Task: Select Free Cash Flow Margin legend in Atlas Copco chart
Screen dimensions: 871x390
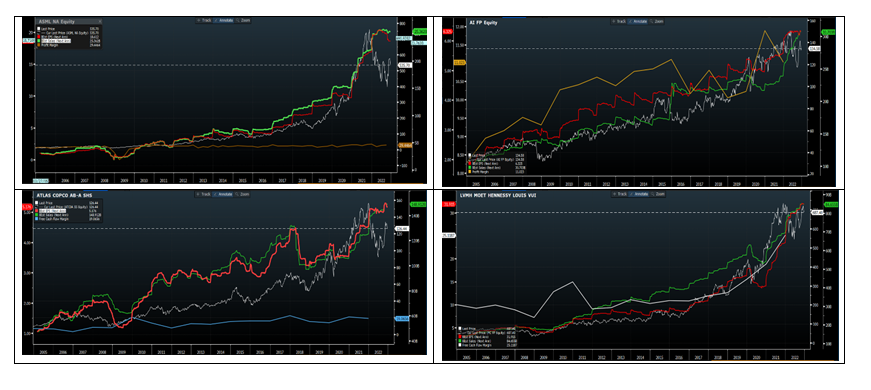Action: coord(52,219)
